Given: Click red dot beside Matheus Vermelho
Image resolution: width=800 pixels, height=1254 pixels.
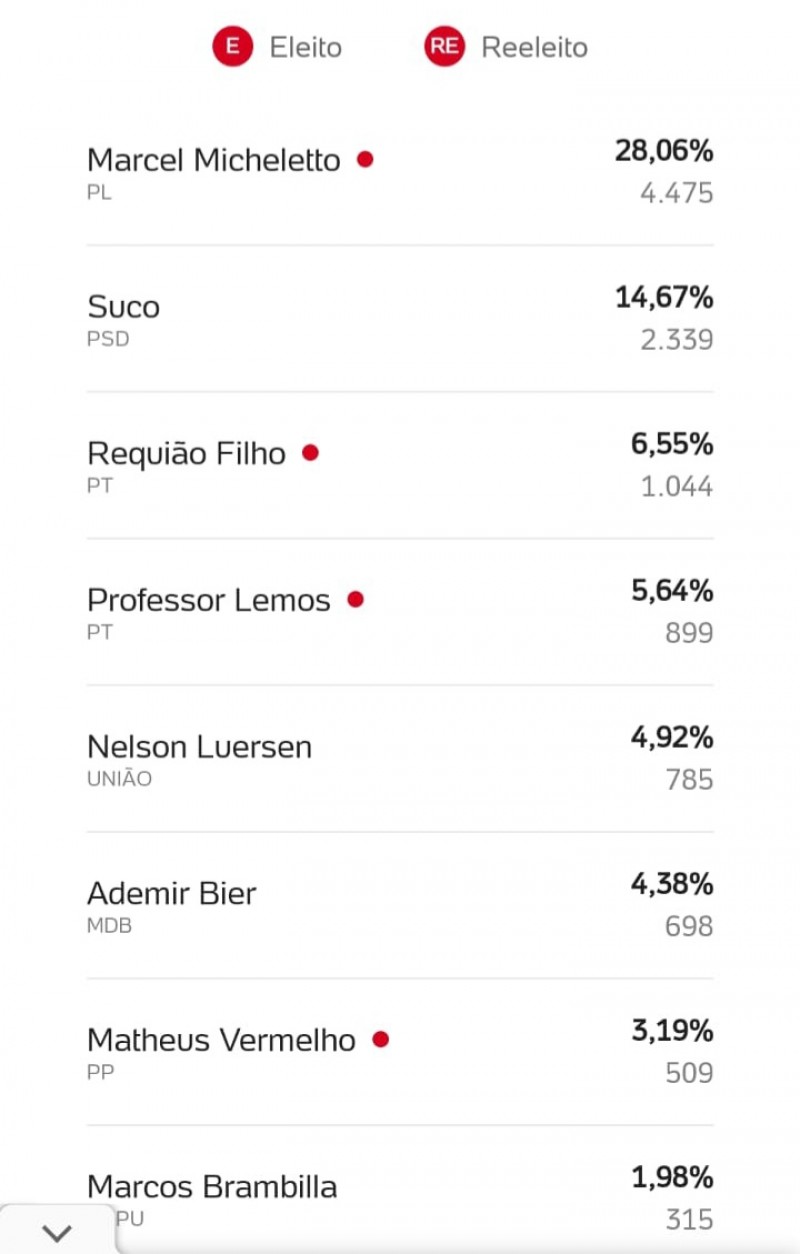Looking at the screenshot, I should click(x=380, y=1039).
